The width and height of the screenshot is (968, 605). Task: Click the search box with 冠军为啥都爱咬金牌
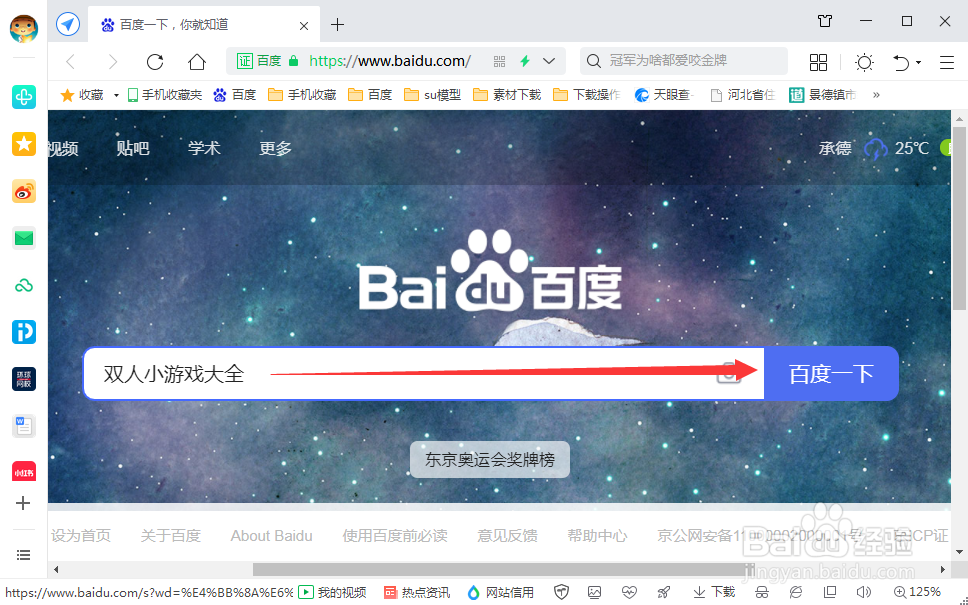point(683,61)
